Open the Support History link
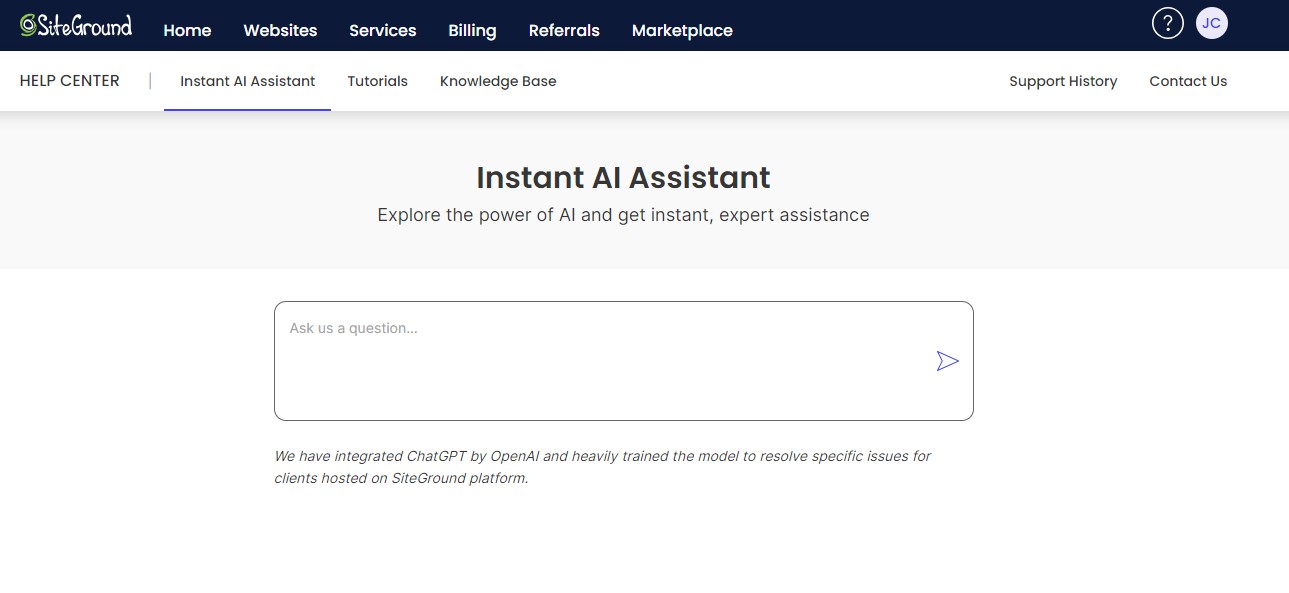This screenshot has width=1289, height=593. pyautogui.click(x=1063, y=81)
